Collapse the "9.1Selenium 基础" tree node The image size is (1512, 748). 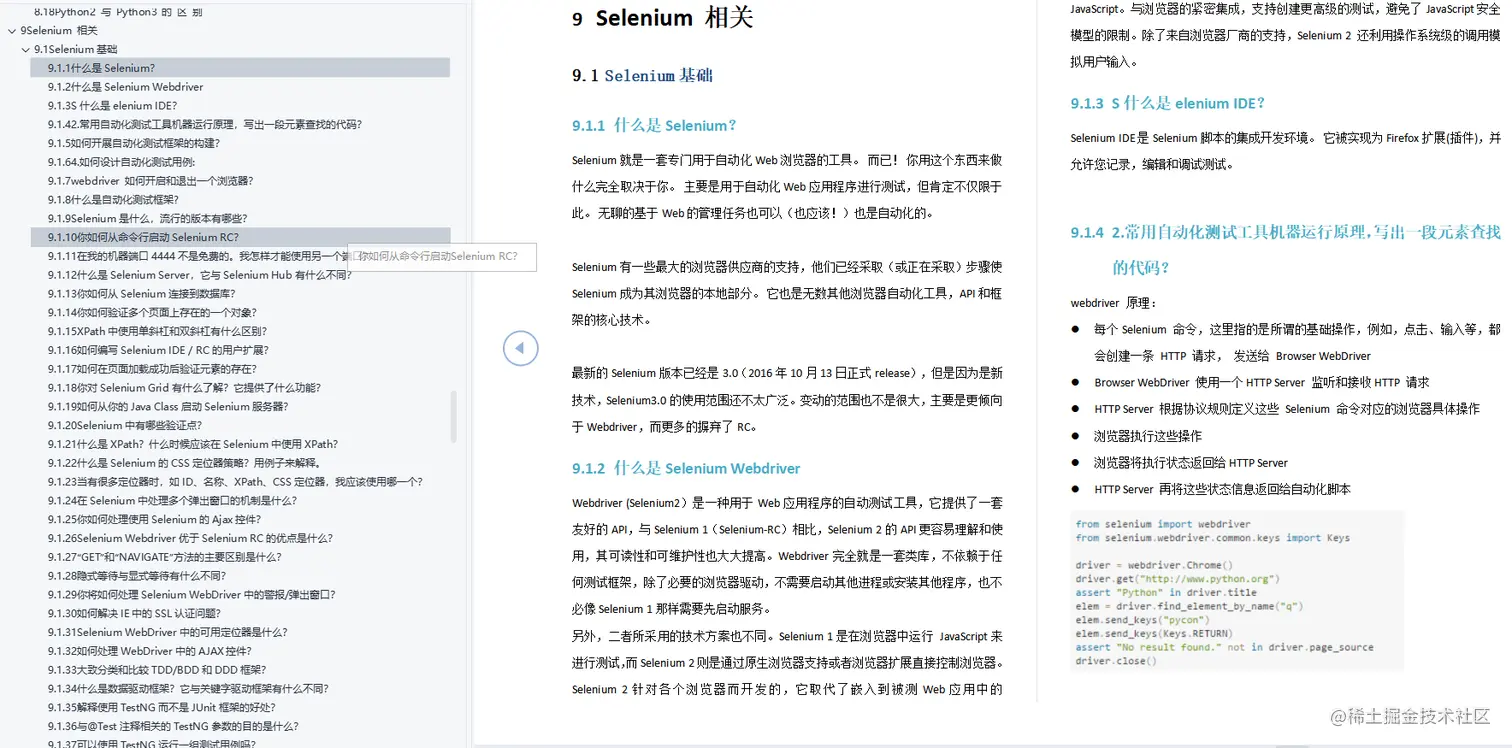coord(25,48)
